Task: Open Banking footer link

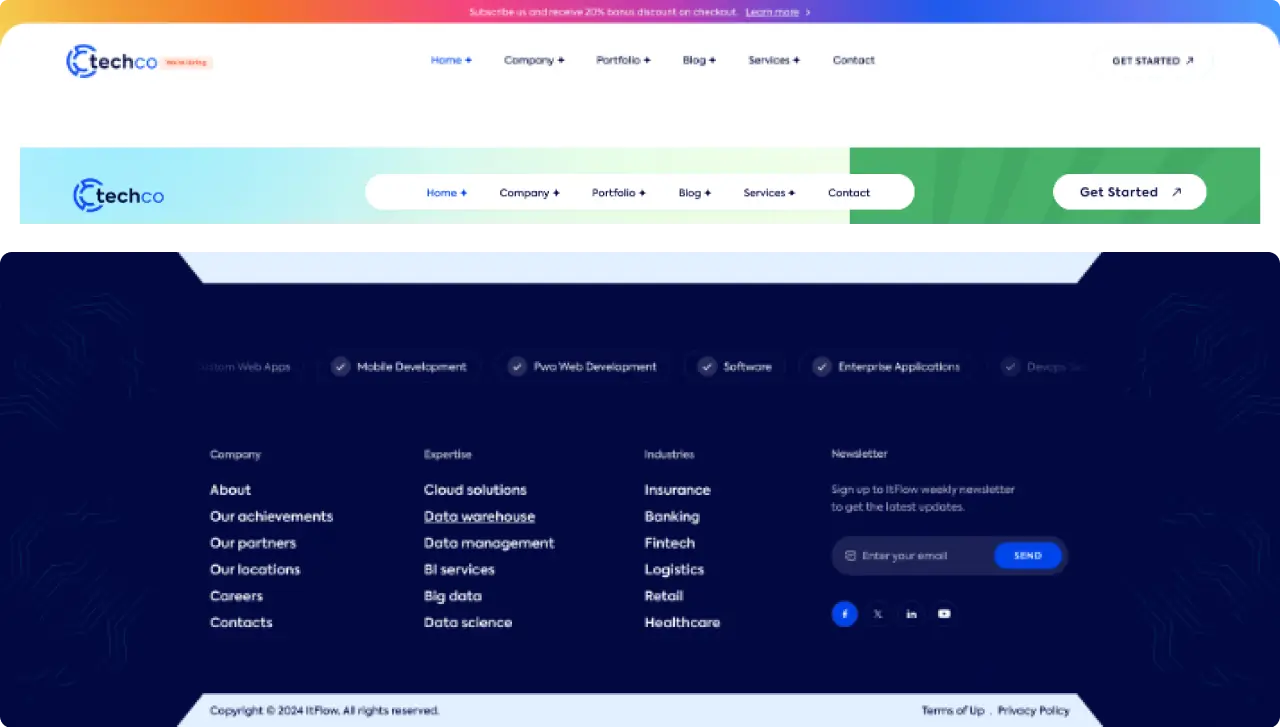Action: click(x=672, y=517)
